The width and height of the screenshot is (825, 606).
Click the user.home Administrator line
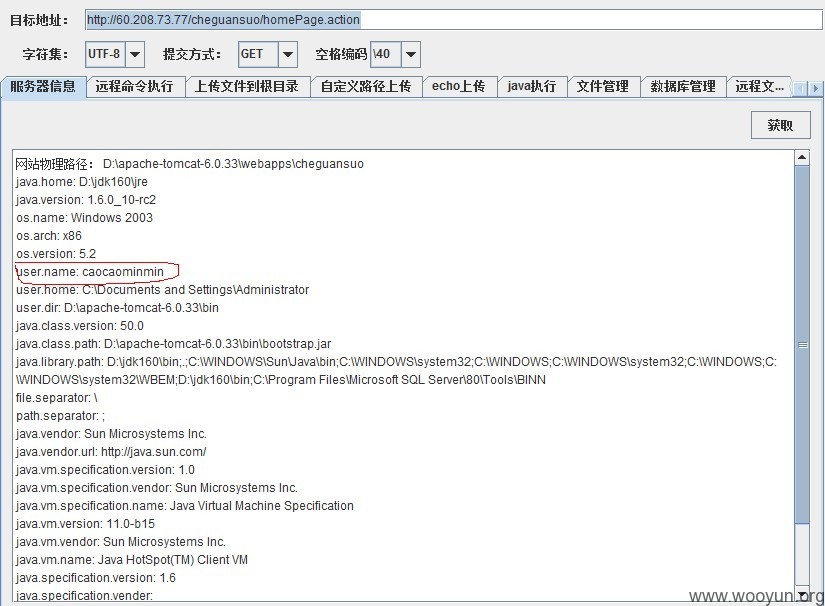pyautogui.click(x=163, y=290)
